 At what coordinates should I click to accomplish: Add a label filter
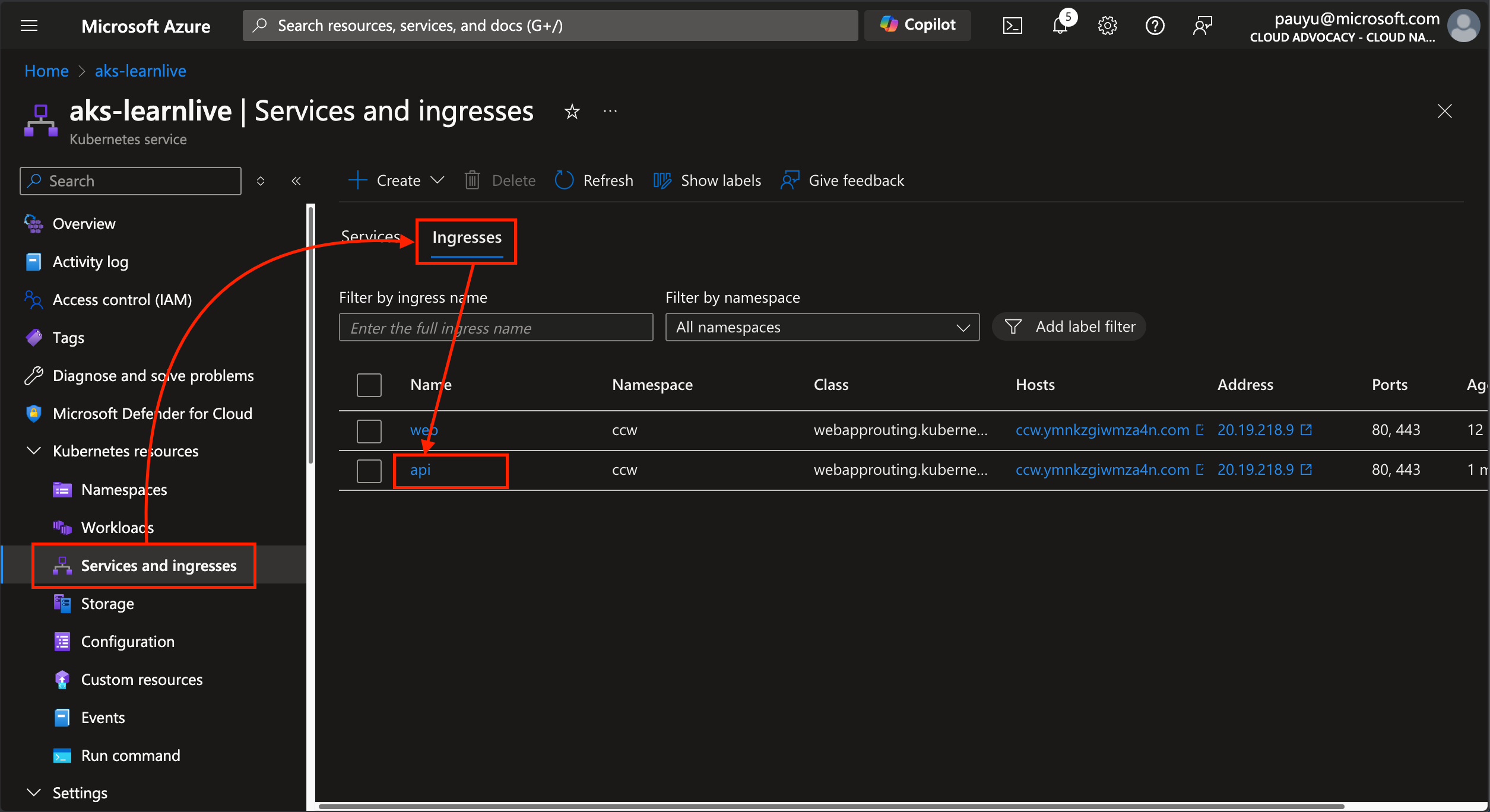tap(1069, 327)
